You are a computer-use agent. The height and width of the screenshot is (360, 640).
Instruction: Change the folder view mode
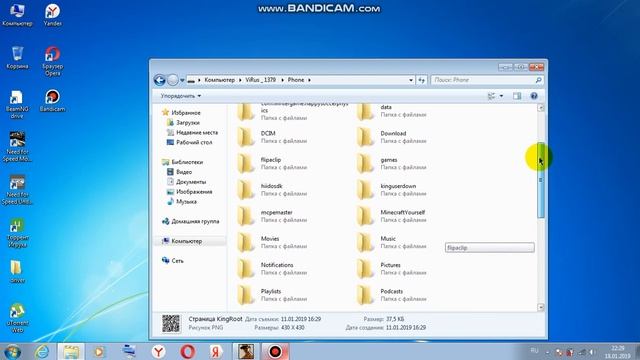point(491,96)
